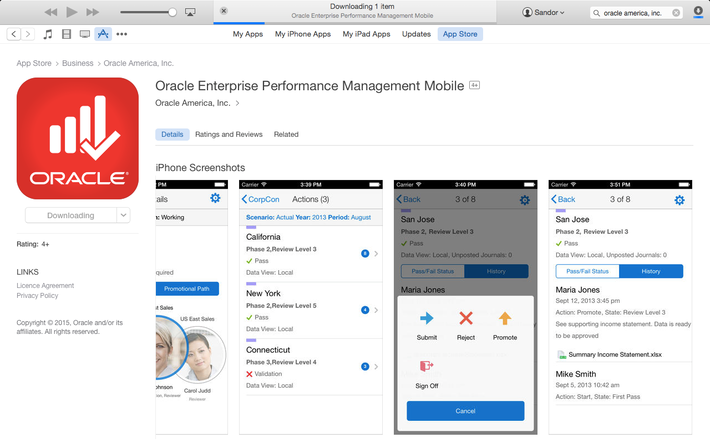The image size is (710, 443).
Task: Click the blue Submit arrow icon
Action: (427, 318)
